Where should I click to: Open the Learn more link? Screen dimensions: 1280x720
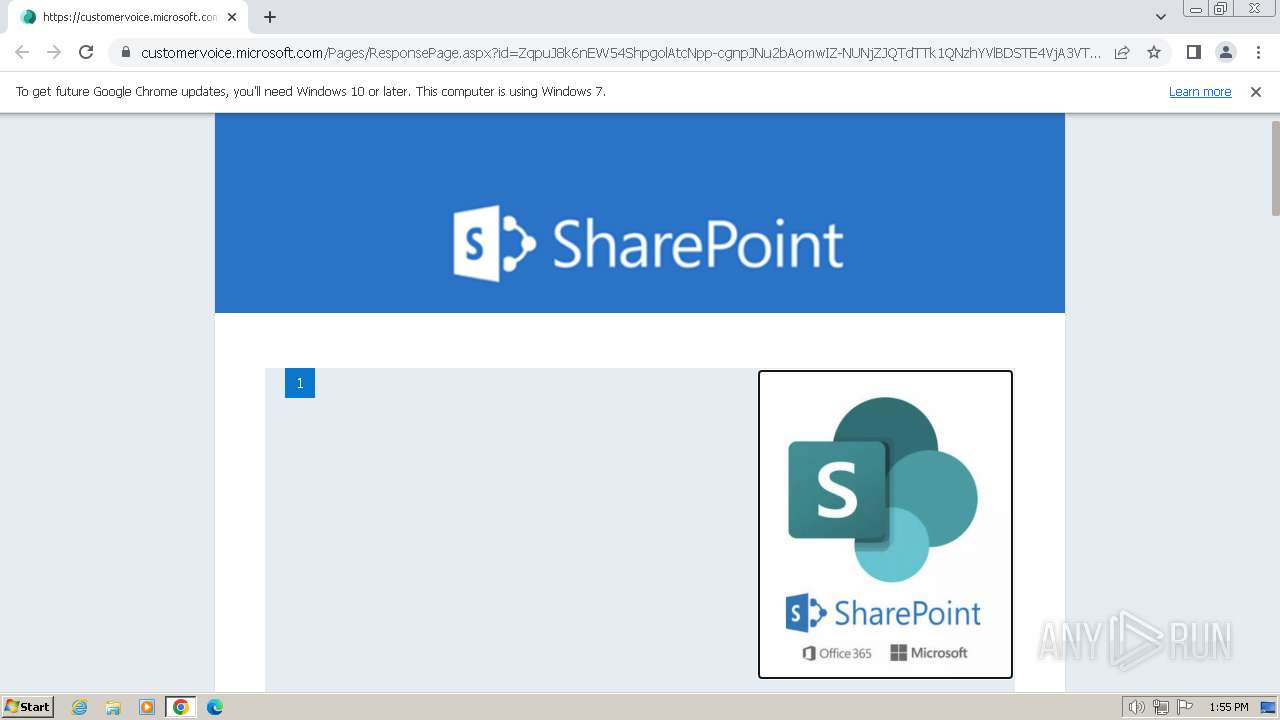[1200, 91]
